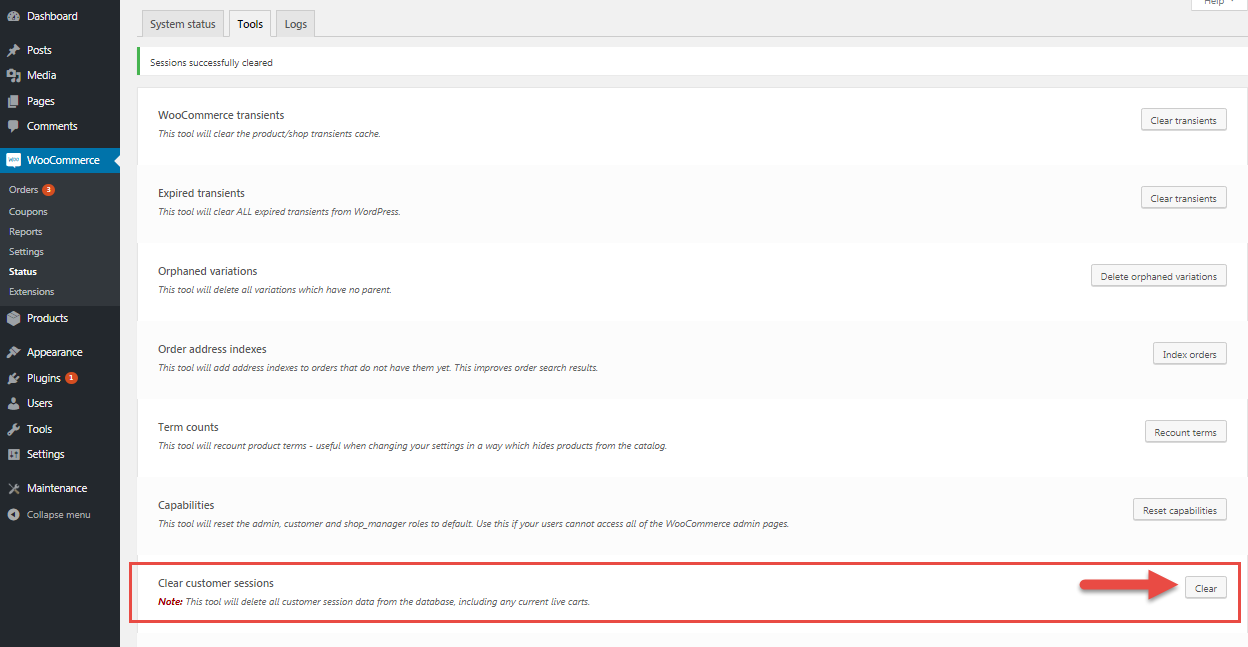Go to Dashboard in sidebar

(x=52, y=16)
